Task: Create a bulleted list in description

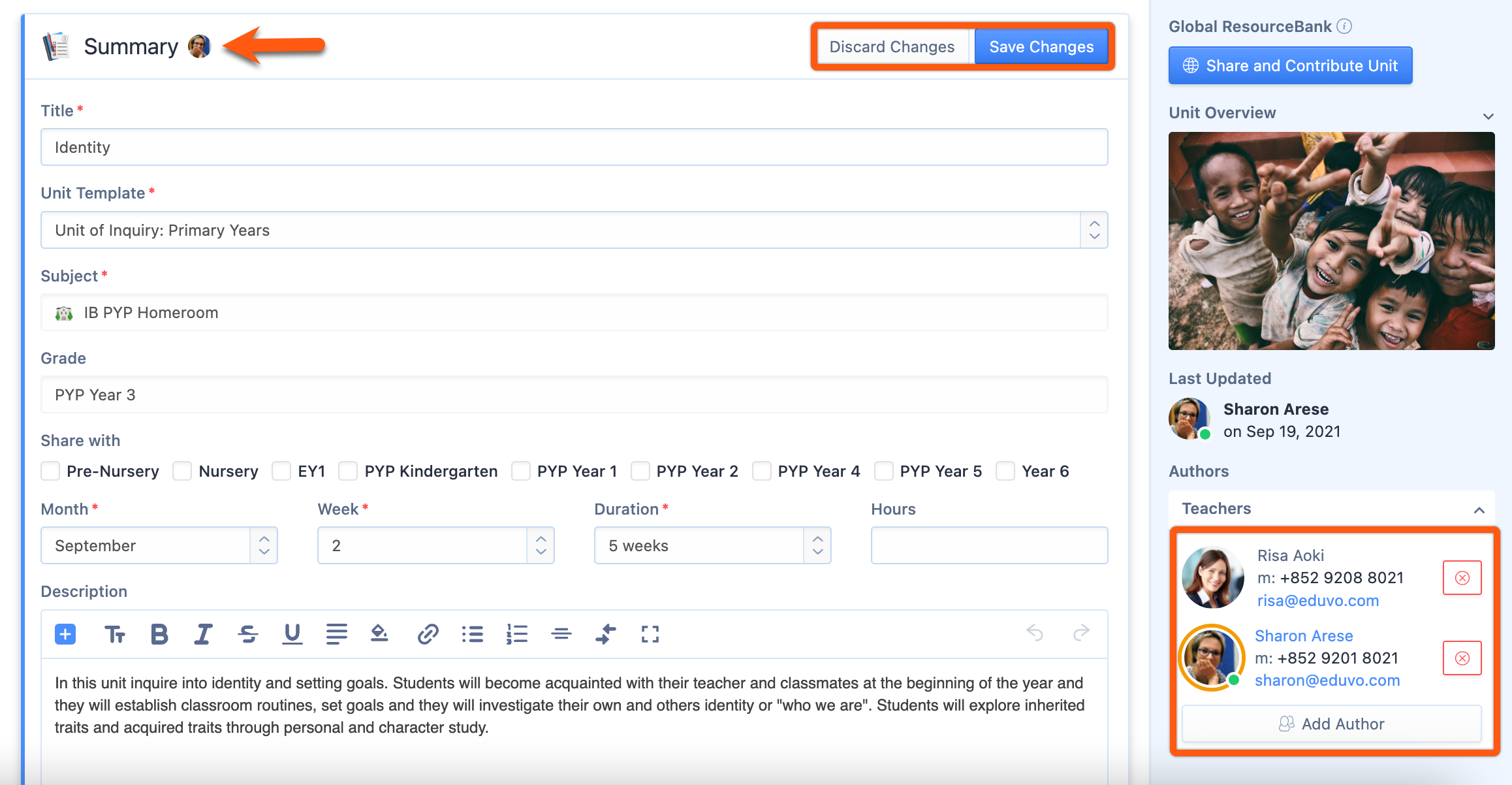Action: [x=472, y=634]
